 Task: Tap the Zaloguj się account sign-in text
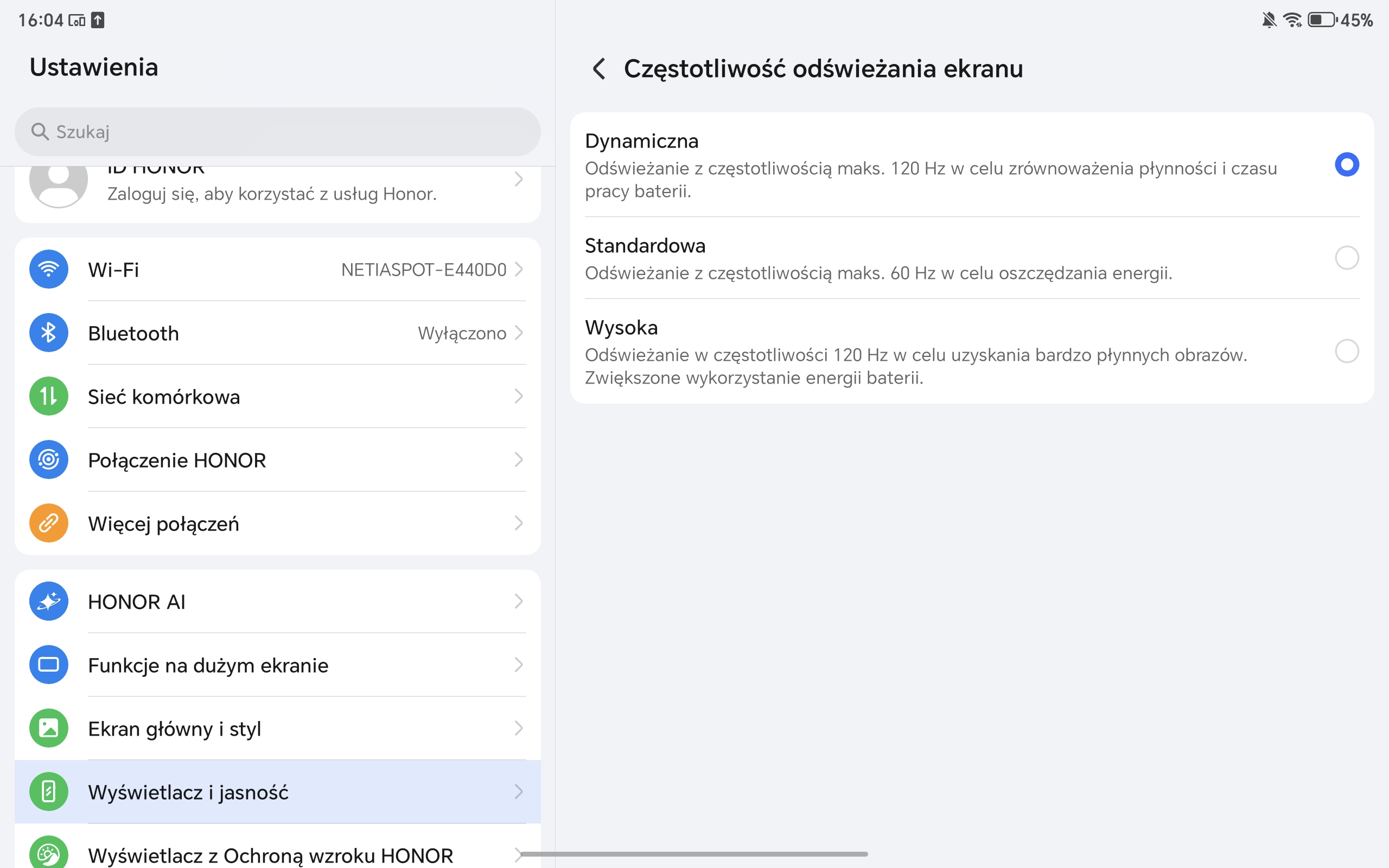click(271, 194)
